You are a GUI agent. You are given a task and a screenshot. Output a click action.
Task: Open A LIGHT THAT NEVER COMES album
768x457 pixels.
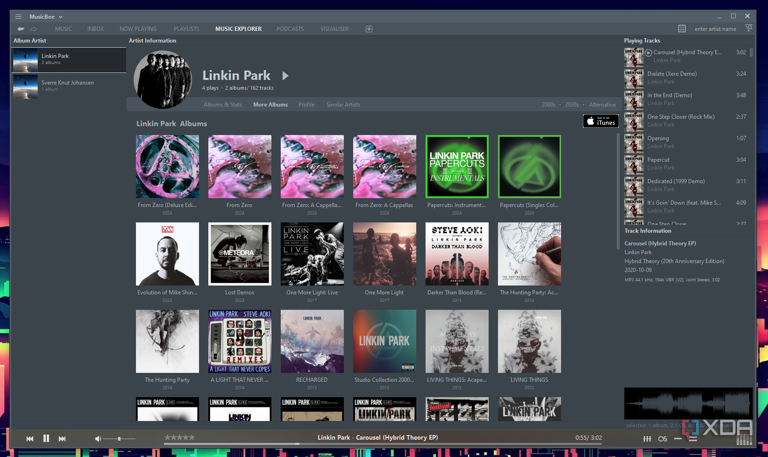pyautogui.click(x=240, y=341)
